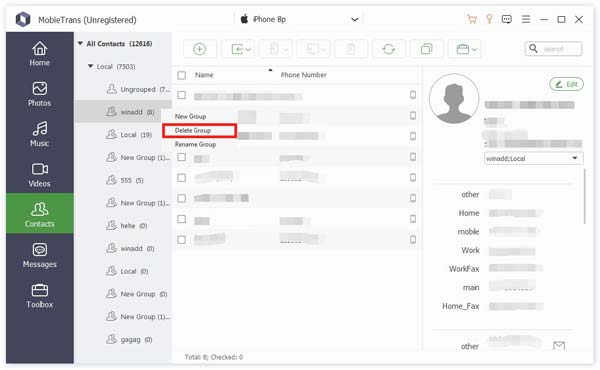
Task: Click the contact avatar picture
Action: 454,98
